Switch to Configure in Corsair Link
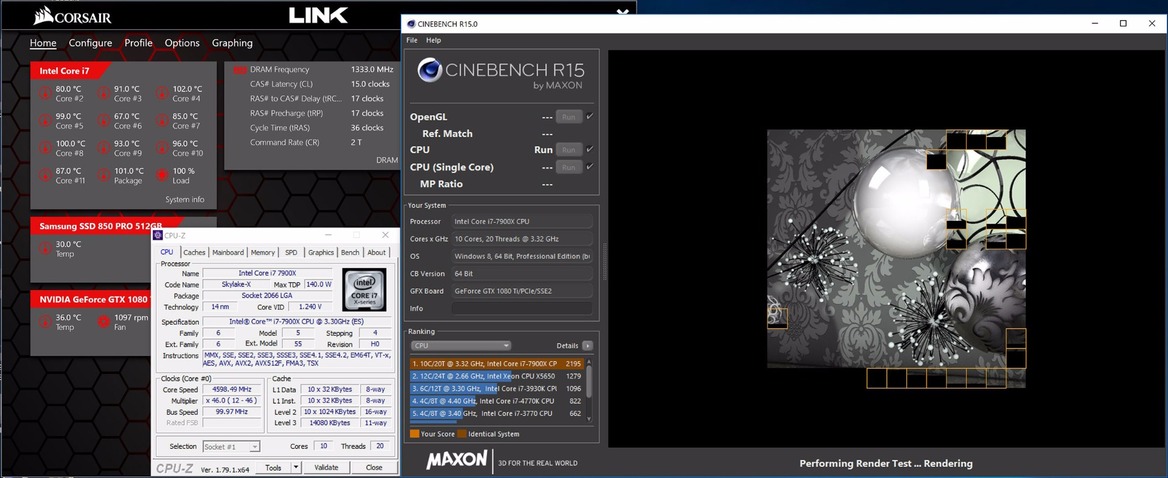This screenshot has height=478, width=1168. pos(91,43)
